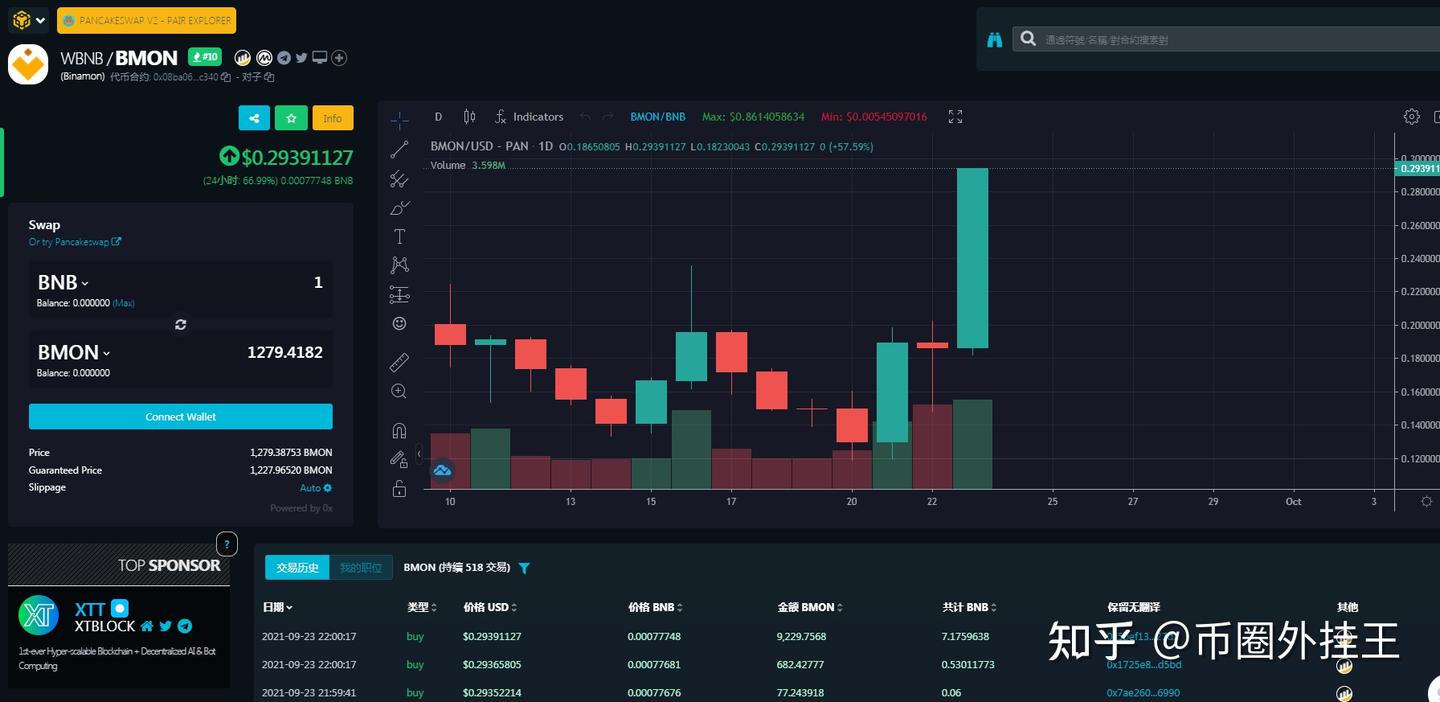The width and height of the screenshot is (1440, 702).
Task: Click the BMON amount field showing 1279.4182
Action: click(x=284, y=352)
